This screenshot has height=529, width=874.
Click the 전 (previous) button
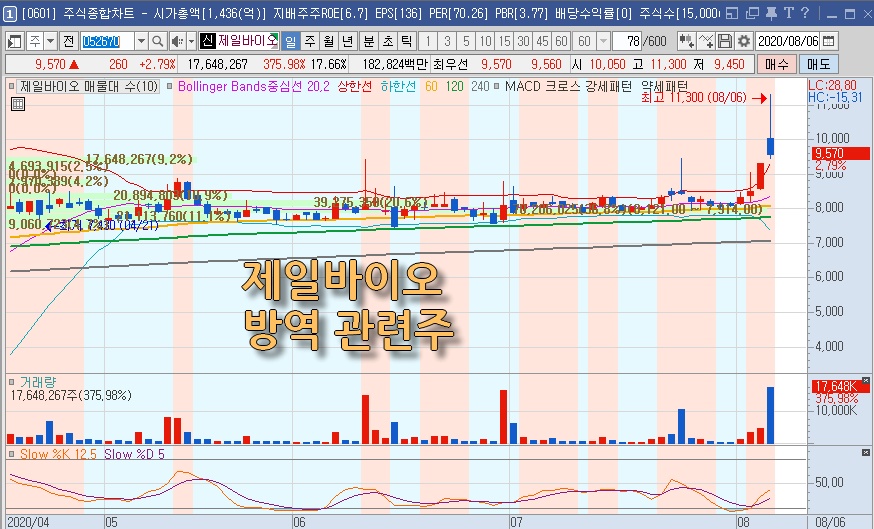pos(69,41)
